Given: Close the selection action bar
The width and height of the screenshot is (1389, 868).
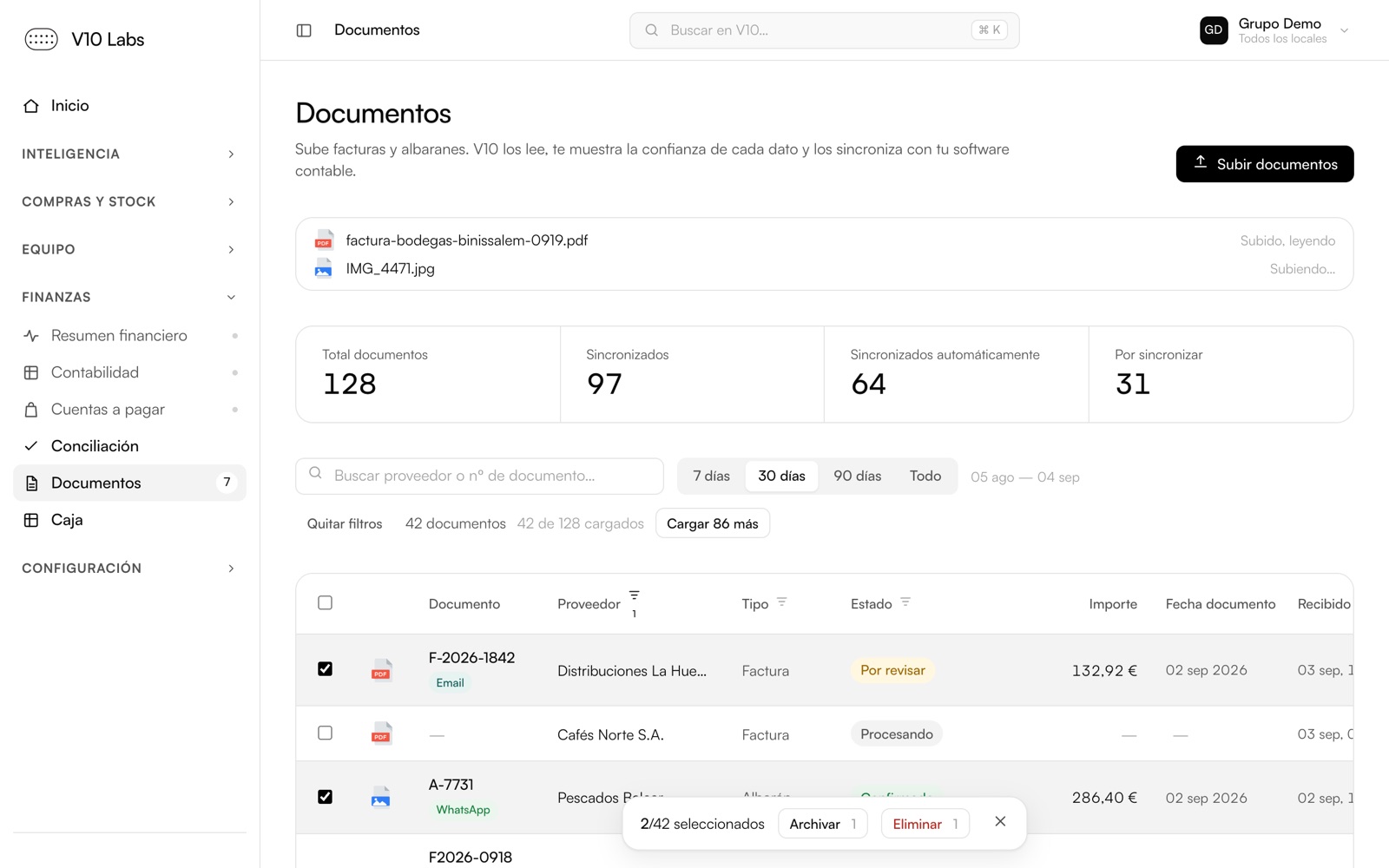Looking at the screenshot, I should pos(1000,821).
